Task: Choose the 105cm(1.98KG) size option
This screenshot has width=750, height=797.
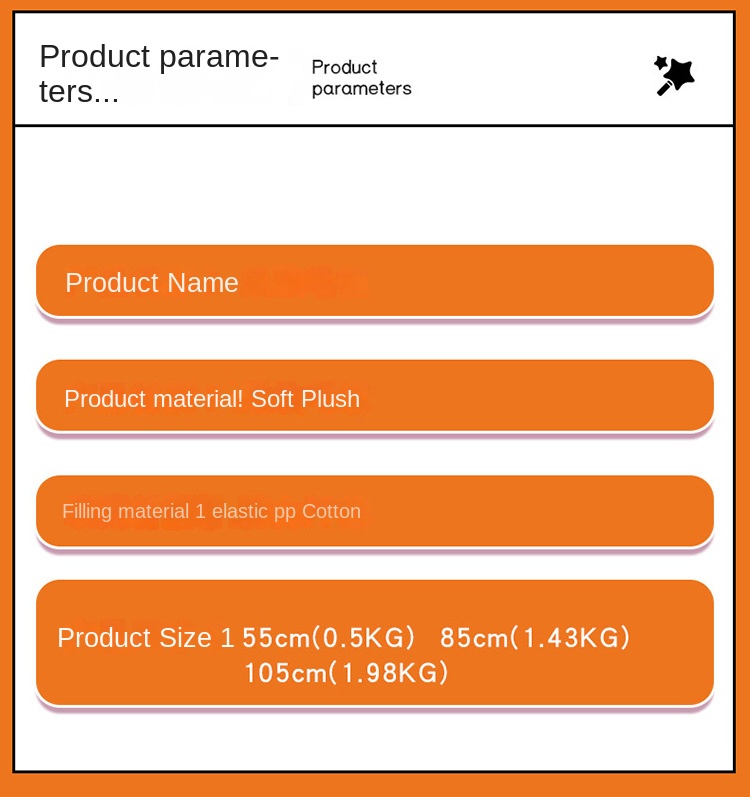Action: (346, 673)
